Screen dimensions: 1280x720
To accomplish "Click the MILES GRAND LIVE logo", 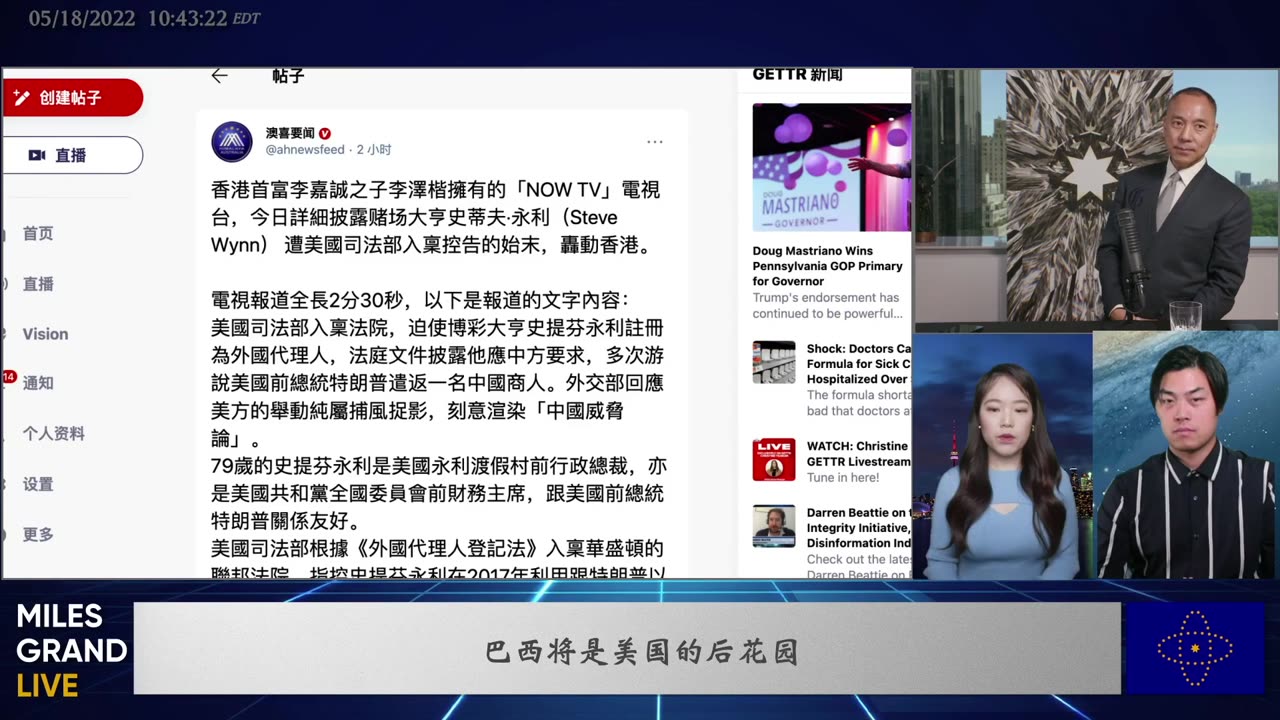I will pyautogui.click(x=70, y=650).
